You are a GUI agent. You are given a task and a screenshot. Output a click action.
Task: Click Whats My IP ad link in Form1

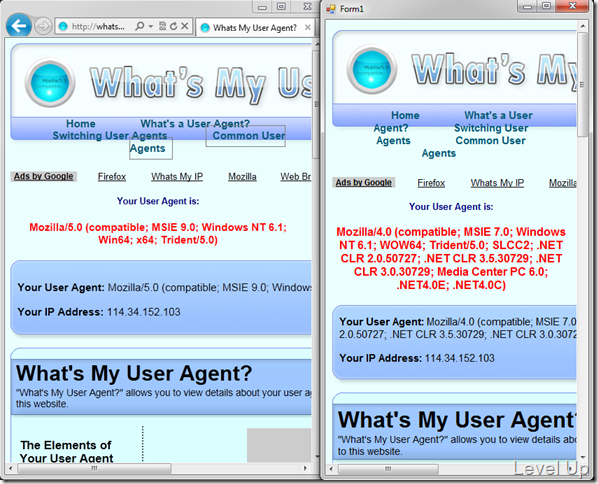(x=497, y=183)
